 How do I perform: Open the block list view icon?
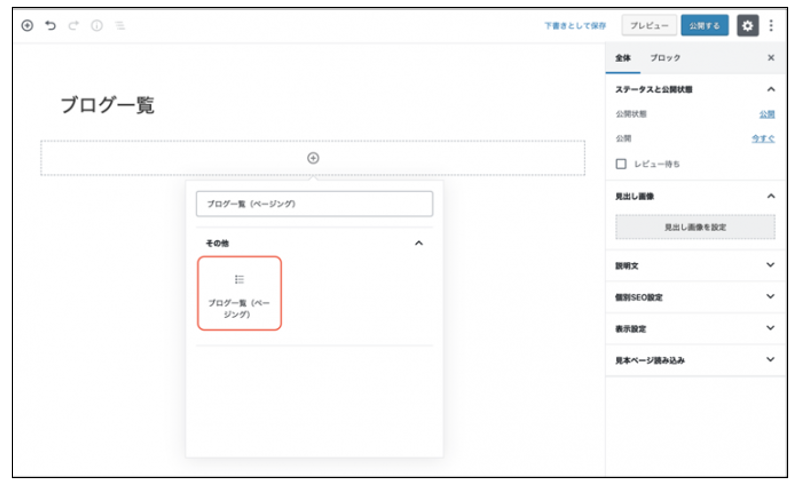pyautogui.click(x=120, y=25)
